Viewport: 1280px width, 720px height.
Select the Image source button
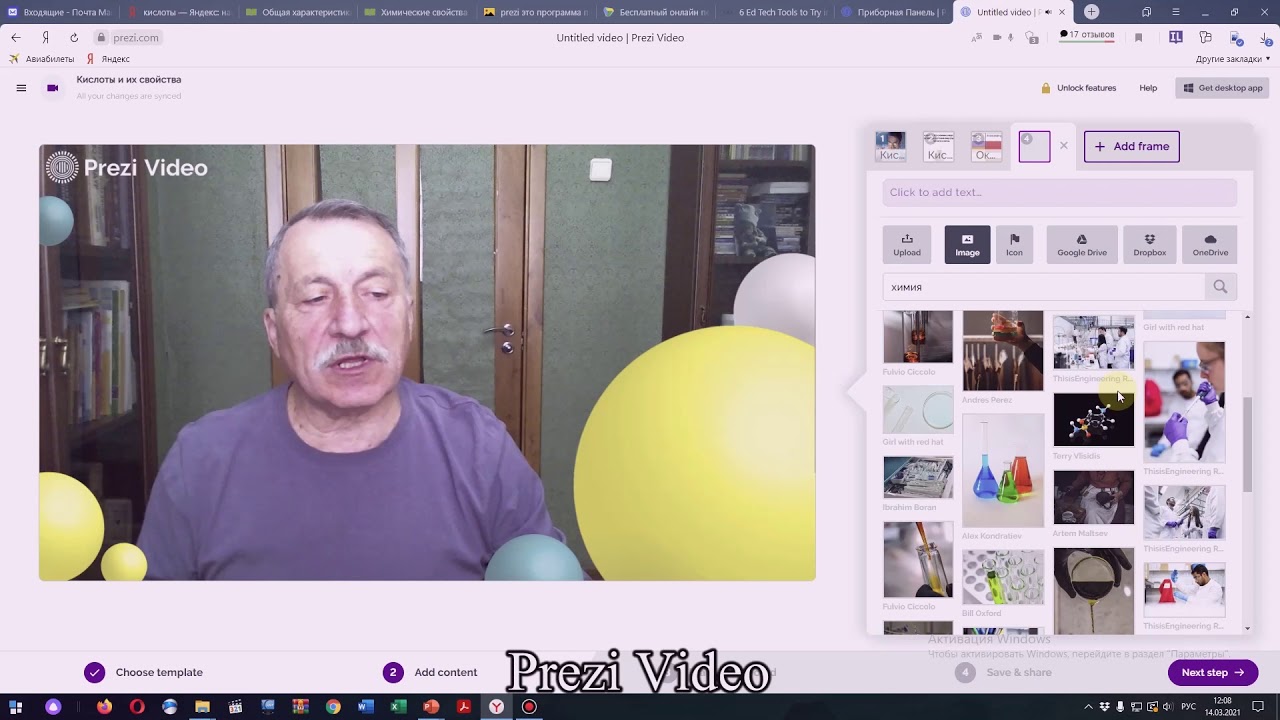[967, 245]
